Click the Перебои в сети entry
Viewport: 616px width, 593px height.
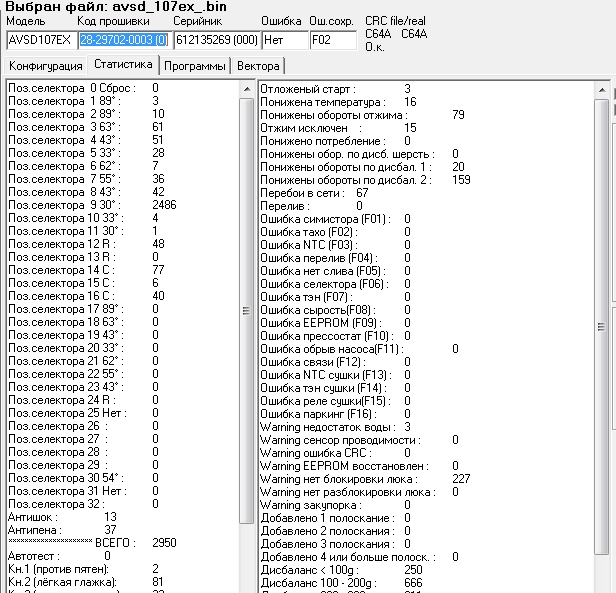(x=314, y=192)
